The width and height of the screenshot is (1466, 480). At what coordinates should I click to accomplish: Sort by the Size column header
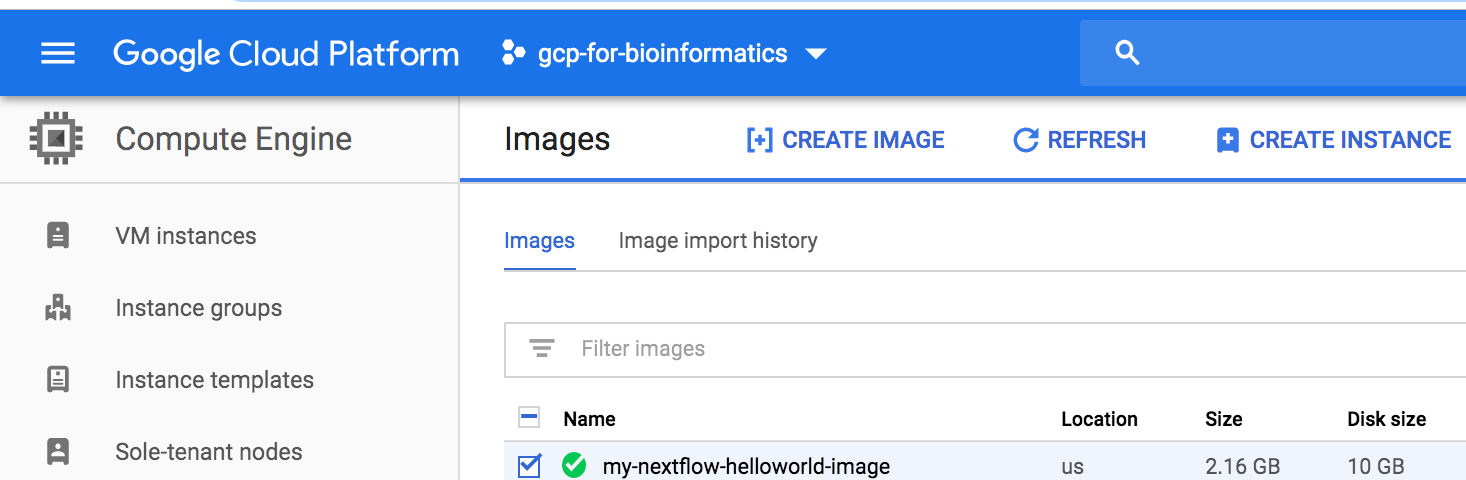click(1224, 419)
